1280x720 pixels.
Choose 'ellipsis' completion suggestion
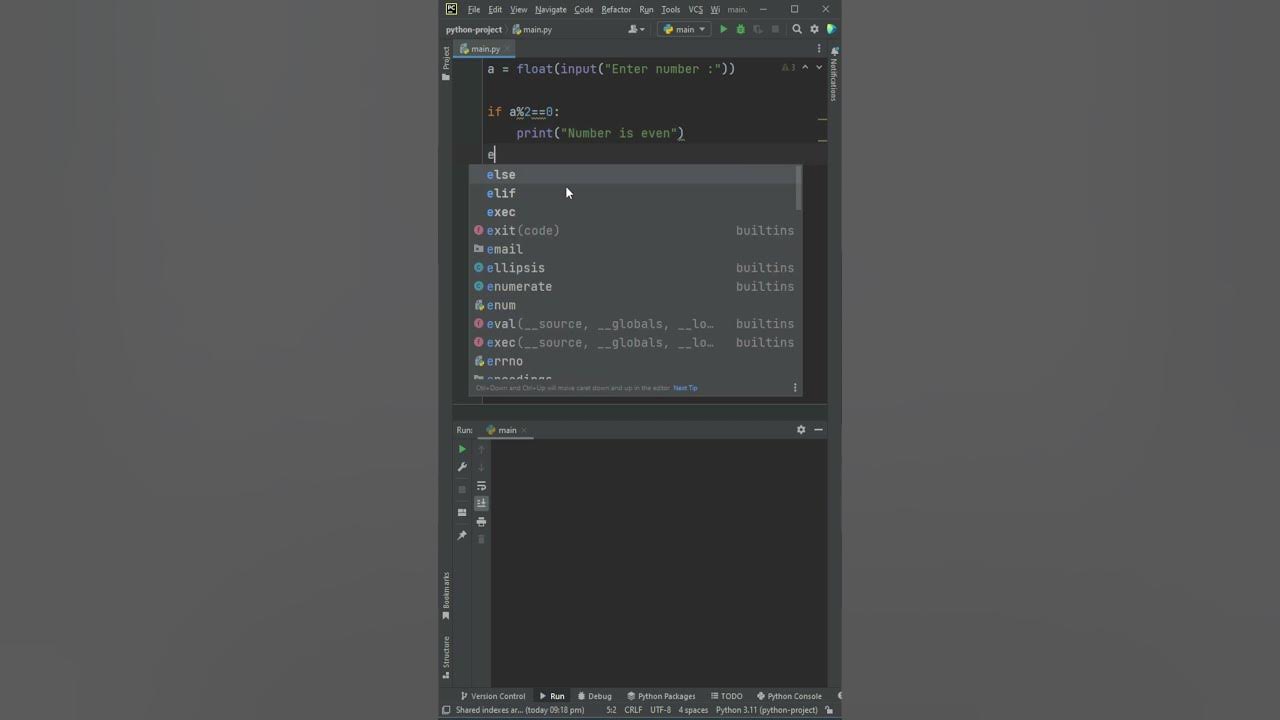(633, 268)
